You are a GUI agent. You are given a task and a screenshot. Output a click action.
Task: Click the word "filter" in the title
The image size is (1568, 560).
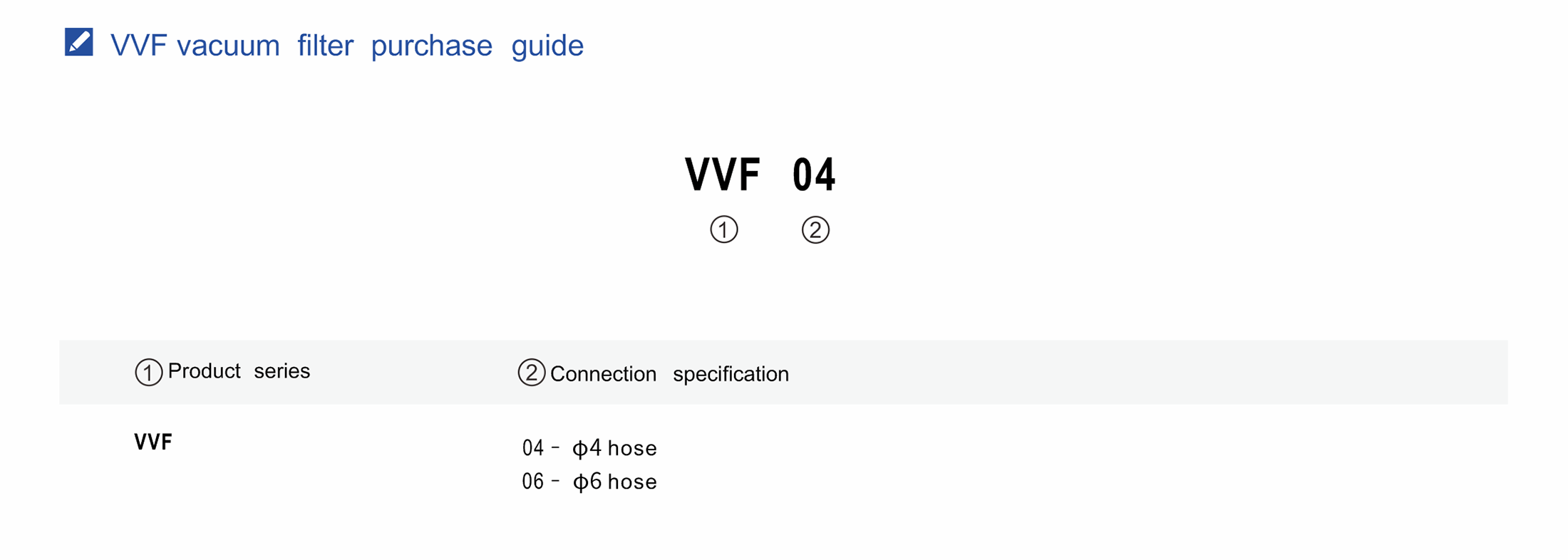pyautogui.click(x=325, y=46)
